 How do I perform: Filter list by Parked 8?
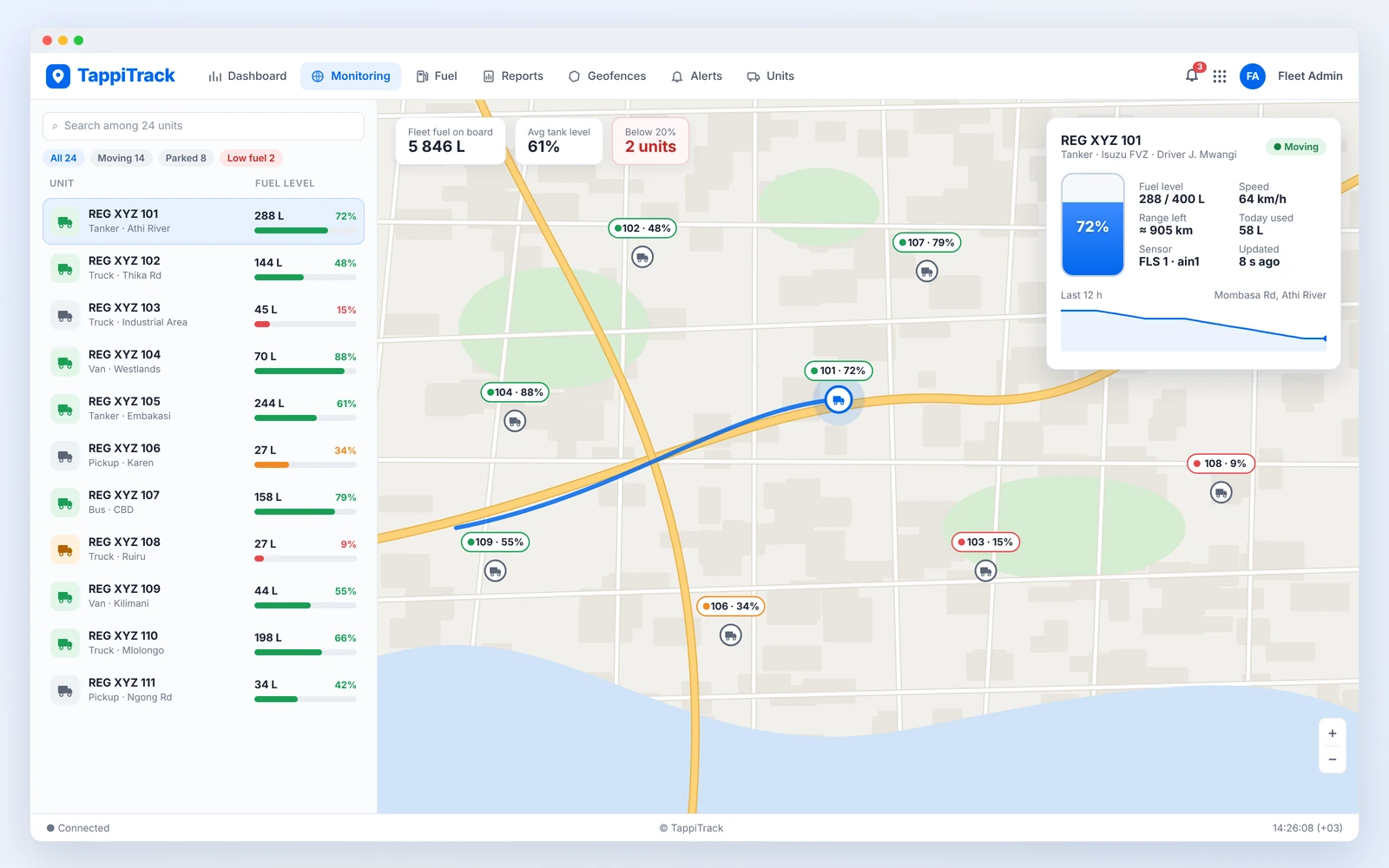186,158
